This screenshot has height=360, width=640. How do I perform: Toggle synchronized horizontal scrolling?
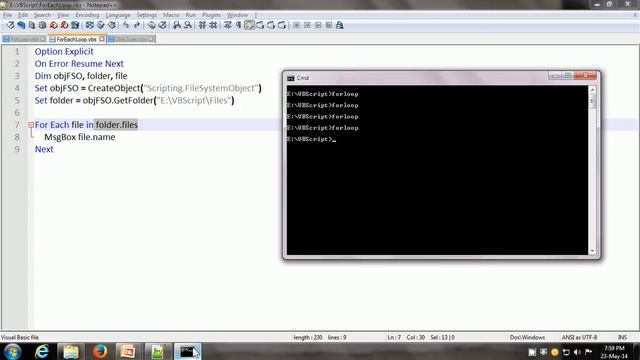point(213,25)
